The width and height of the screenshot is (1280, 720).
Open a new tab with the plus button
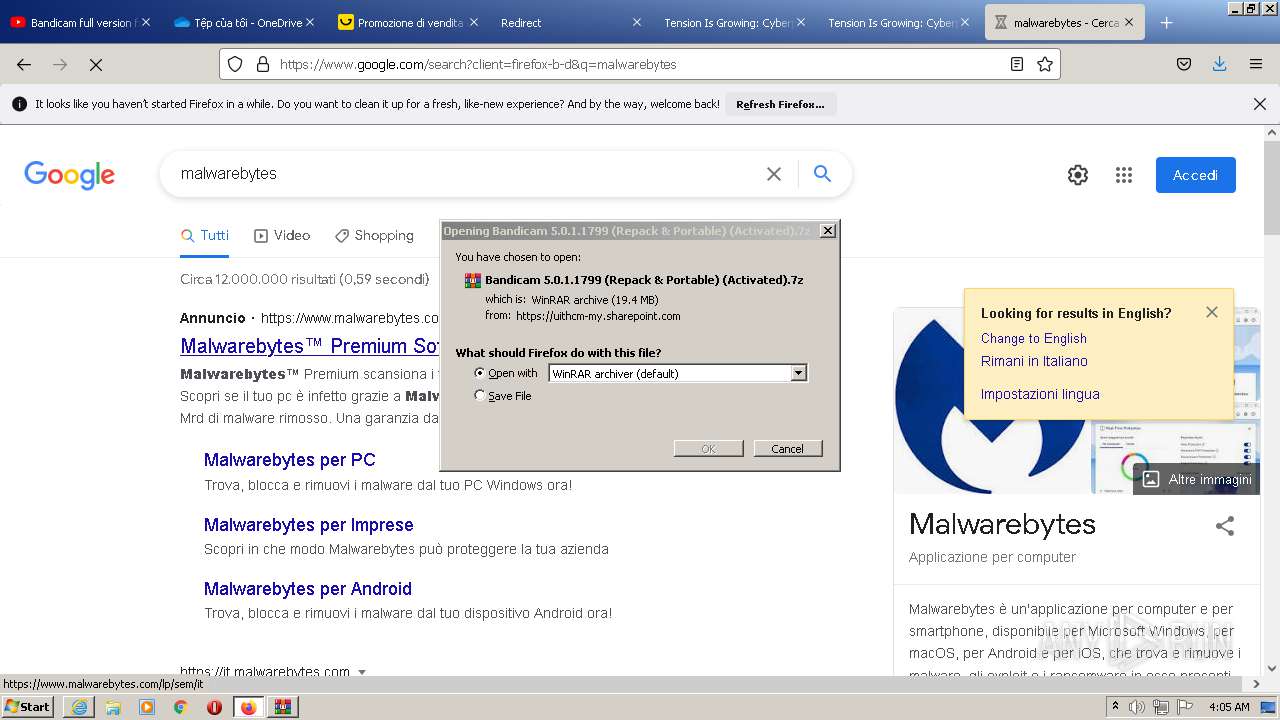coord(1166,22)
